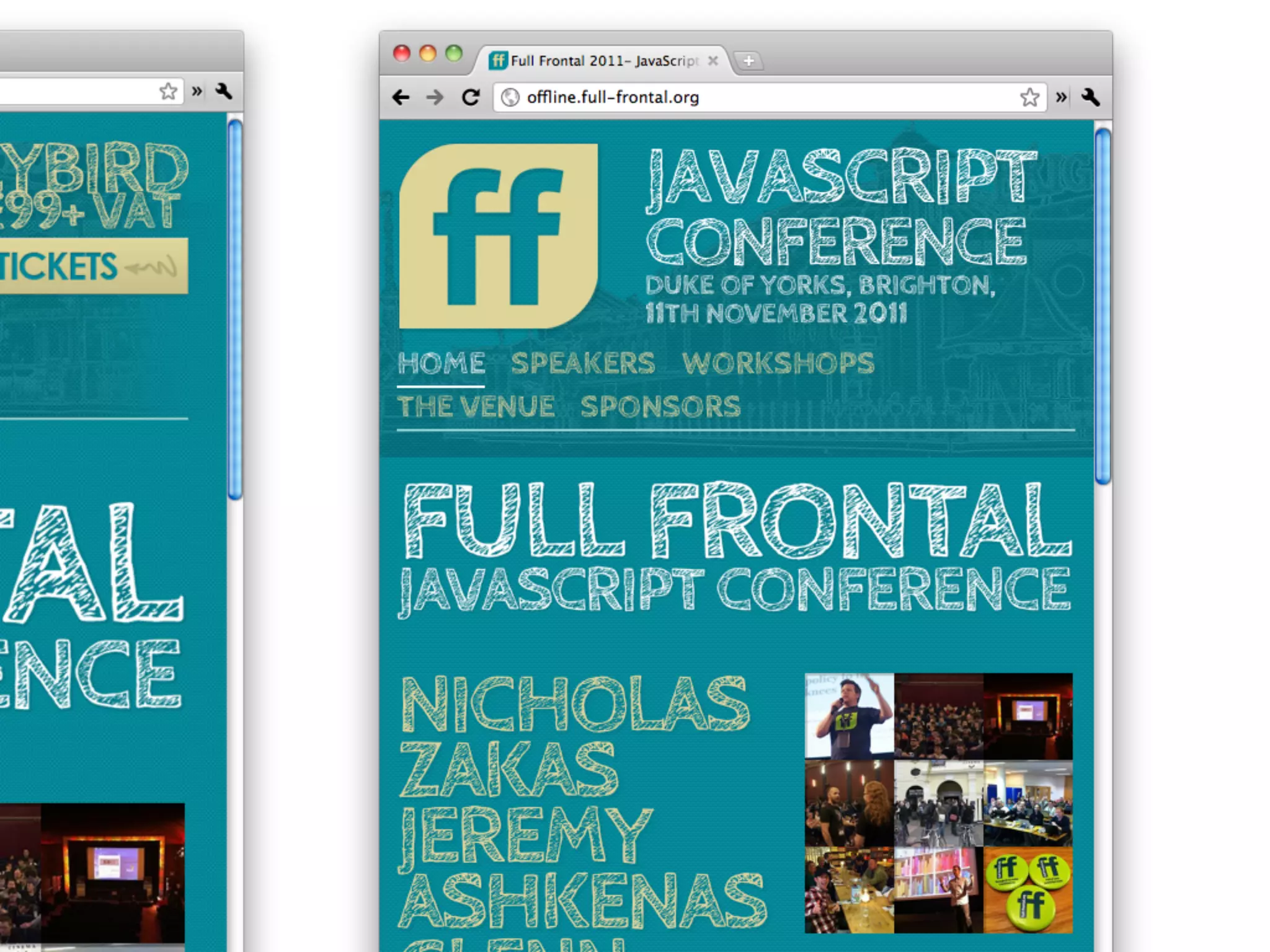
Task: Click the star bookmark icon in left browser window
Action: (x=168, y=92)
